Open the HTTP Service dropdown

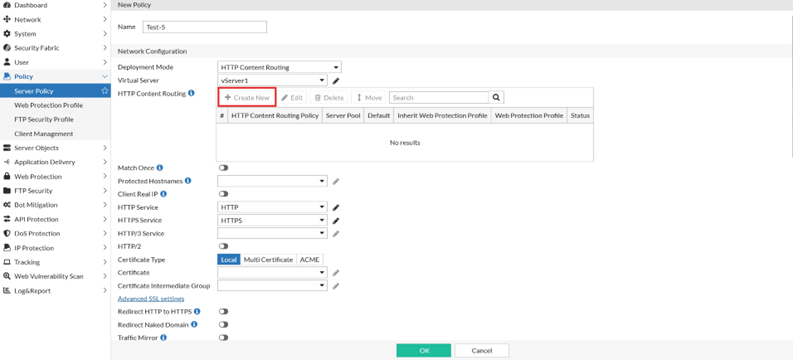click(273, 207)
